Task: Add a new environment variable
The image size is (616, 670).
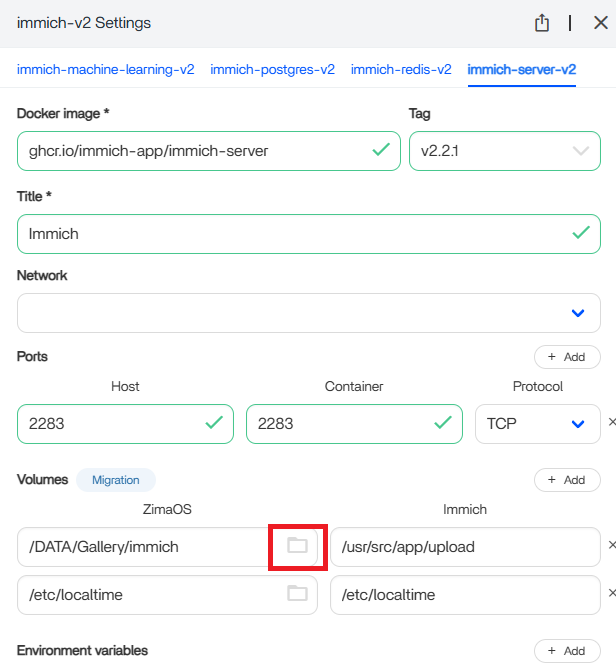Action: pos(567,651)
